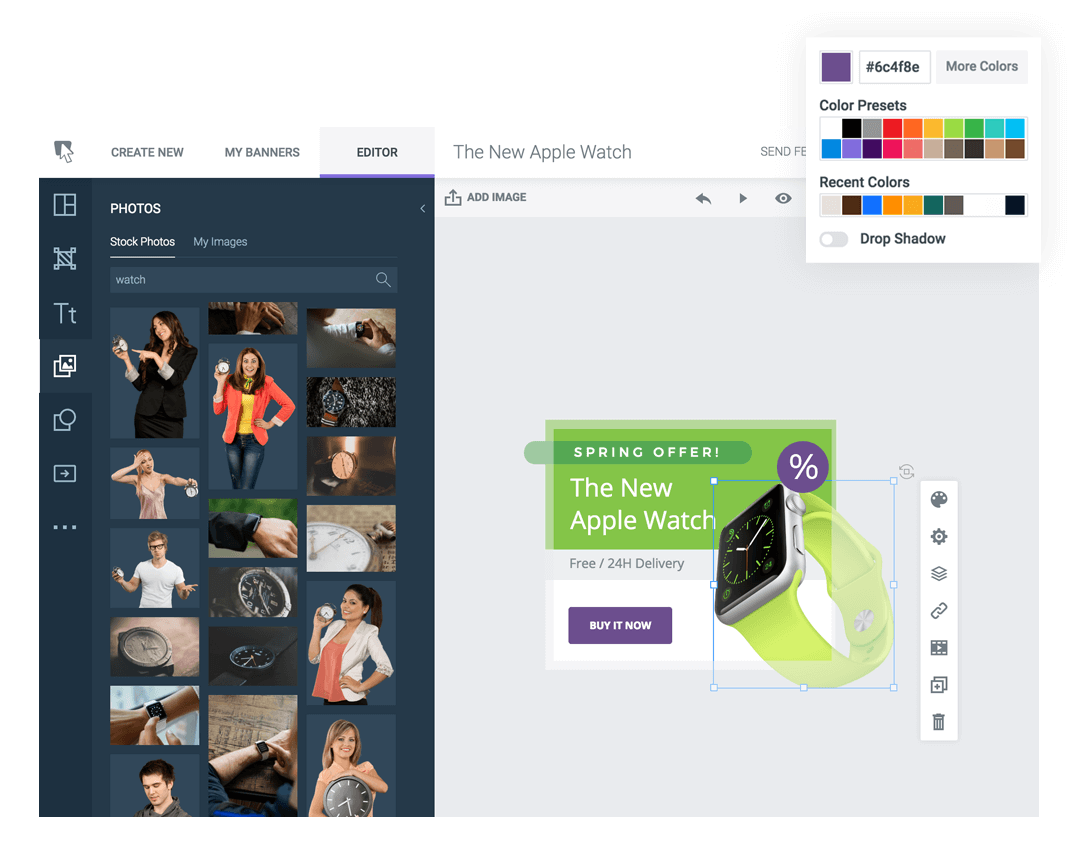Open the My Banners tab
Image resolution: width=1080 pixels, height=866 pixels.
tap(262, 152)
